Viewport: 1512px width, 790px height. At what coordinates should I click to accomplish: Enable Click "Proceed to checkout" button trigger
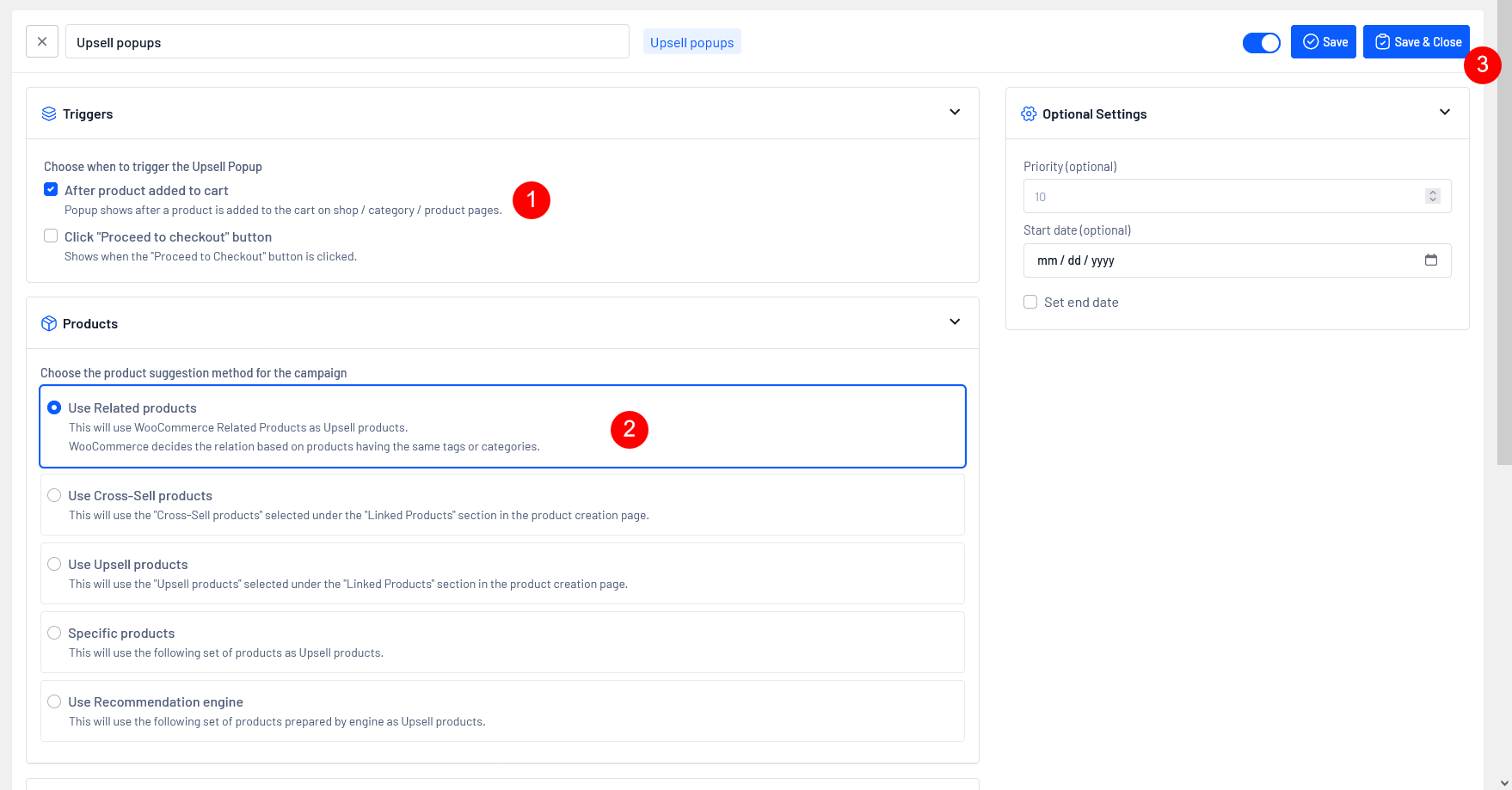51,236
